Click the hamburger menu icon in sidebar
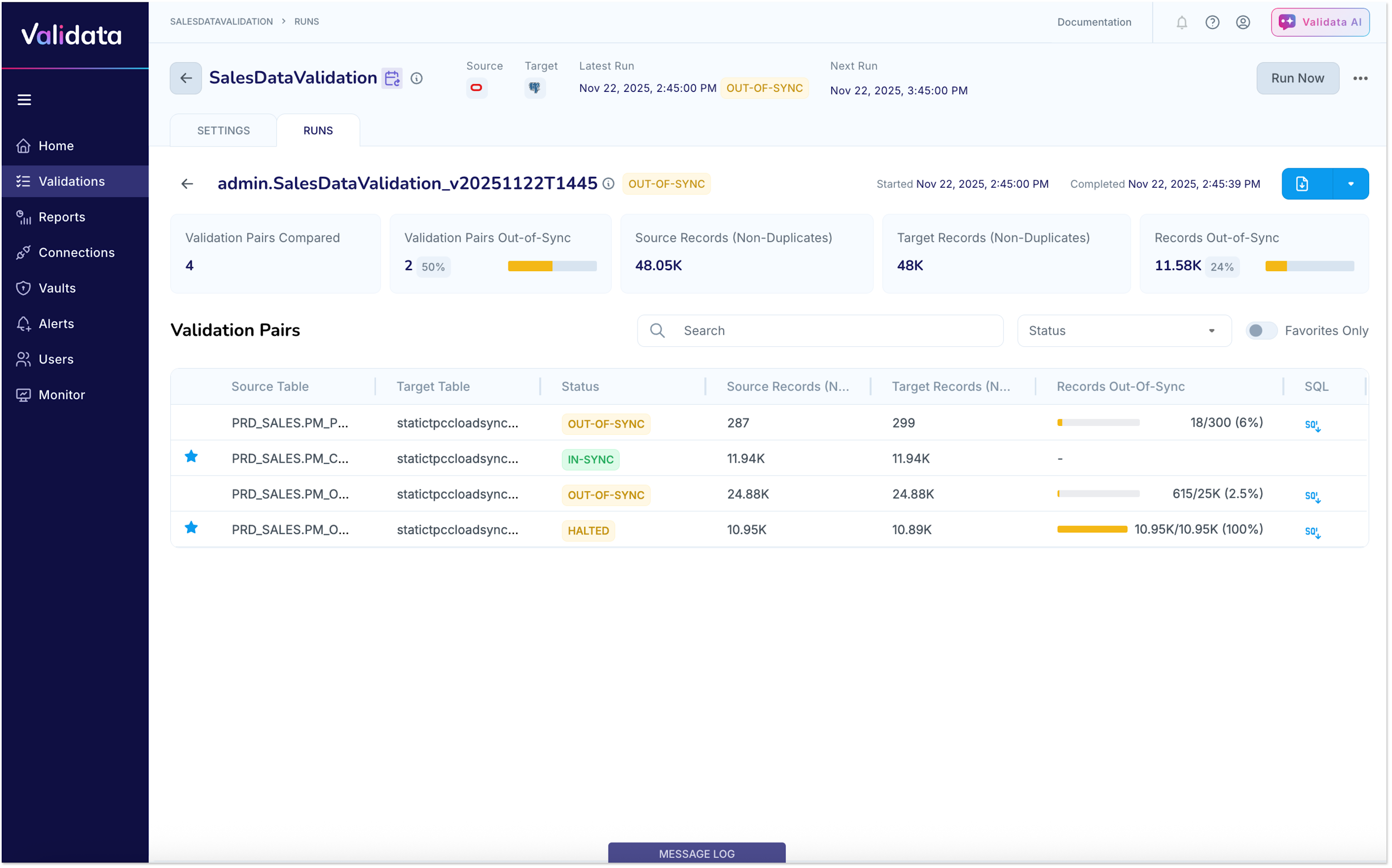 point(24,100)
